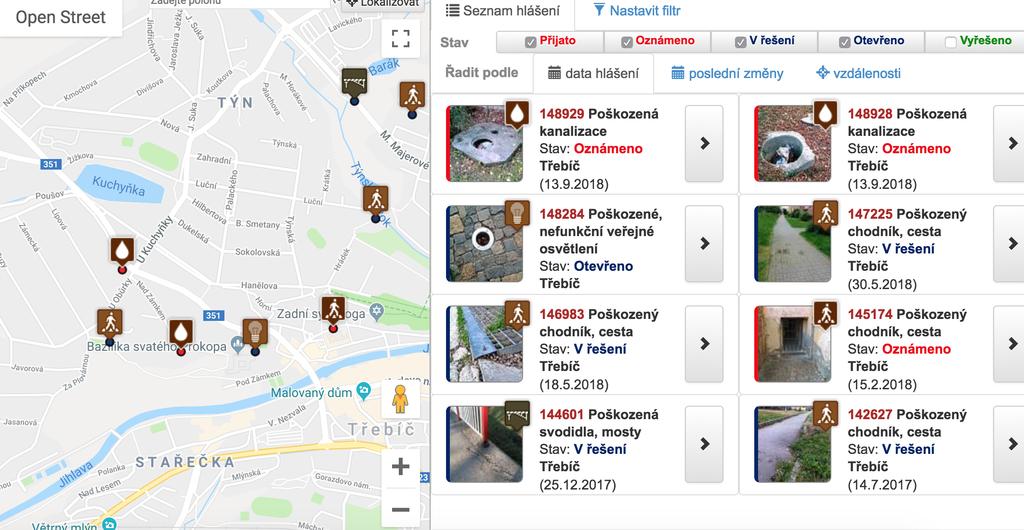Open report number 146983 link
The height and width of the screenshot is (530, 1024).
point(562,315)
